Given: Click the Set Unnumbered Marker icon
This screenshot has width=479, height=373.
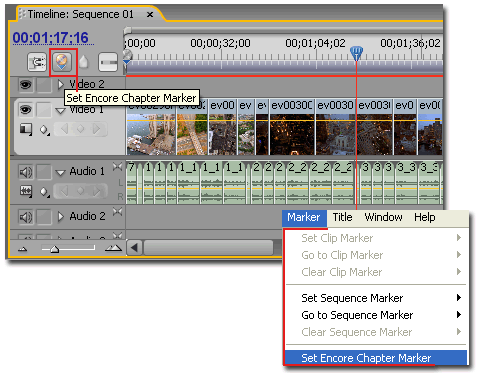Looking at the screenshot, I should (84, 62).
